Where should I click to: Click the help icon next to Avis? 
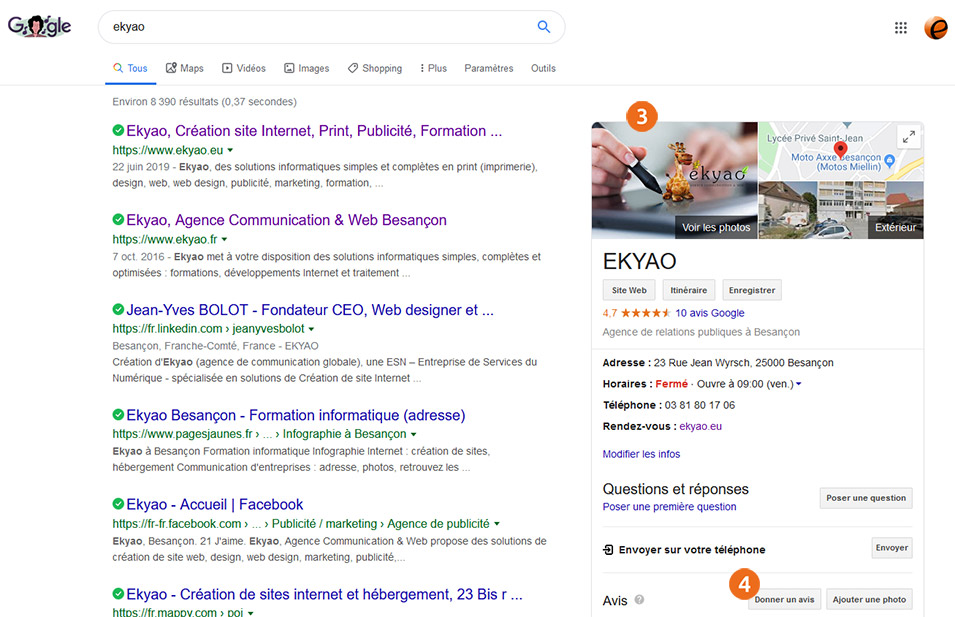click(x=639, y=599)
